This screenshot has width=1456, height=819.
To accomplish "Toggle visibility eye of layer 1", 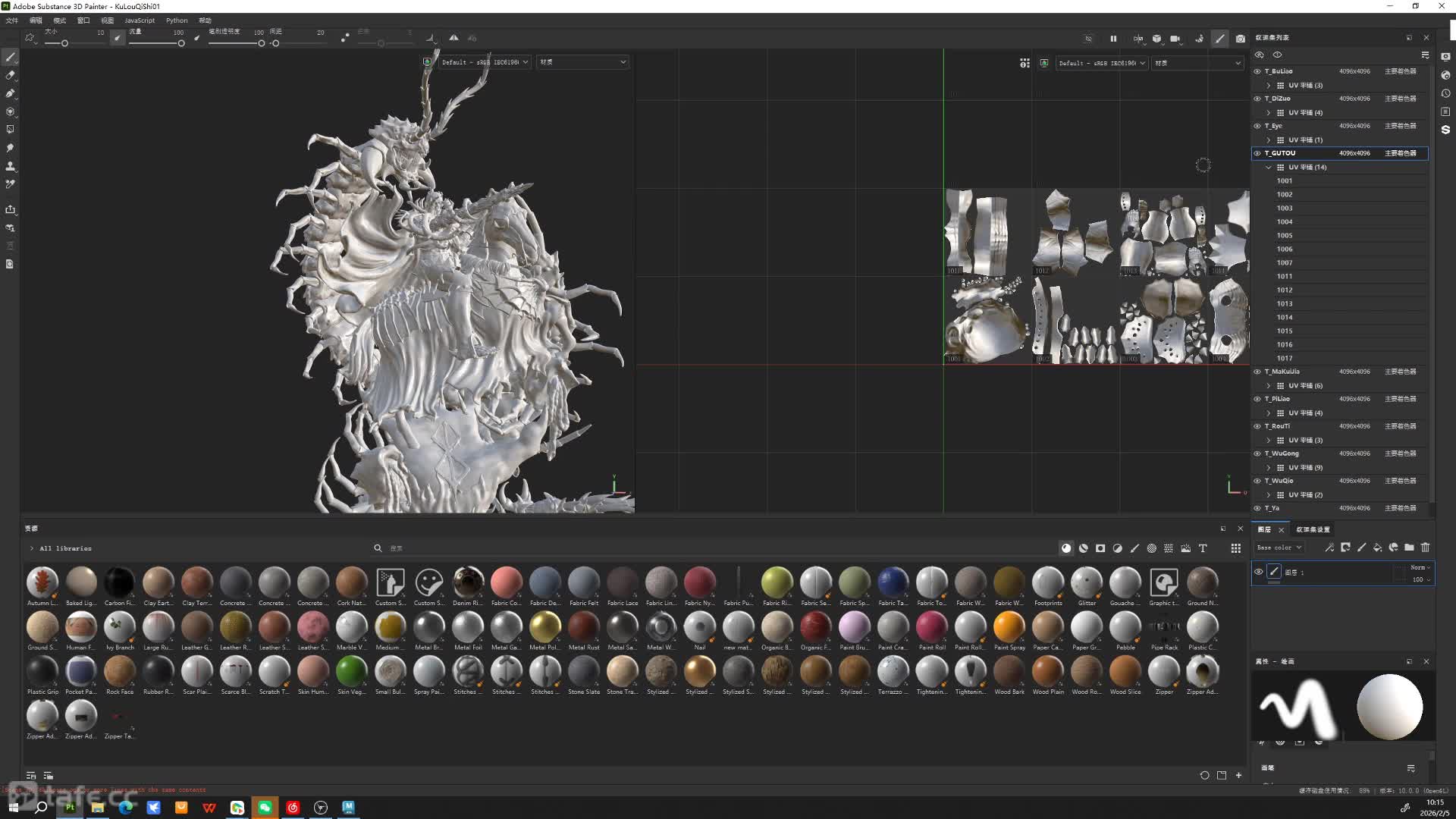I will tap(1259, 572).
